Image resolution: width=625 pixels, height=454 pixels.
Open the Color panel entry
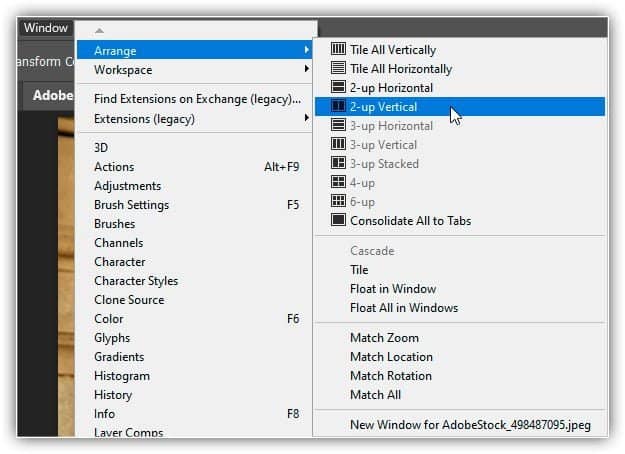(109, 319)
